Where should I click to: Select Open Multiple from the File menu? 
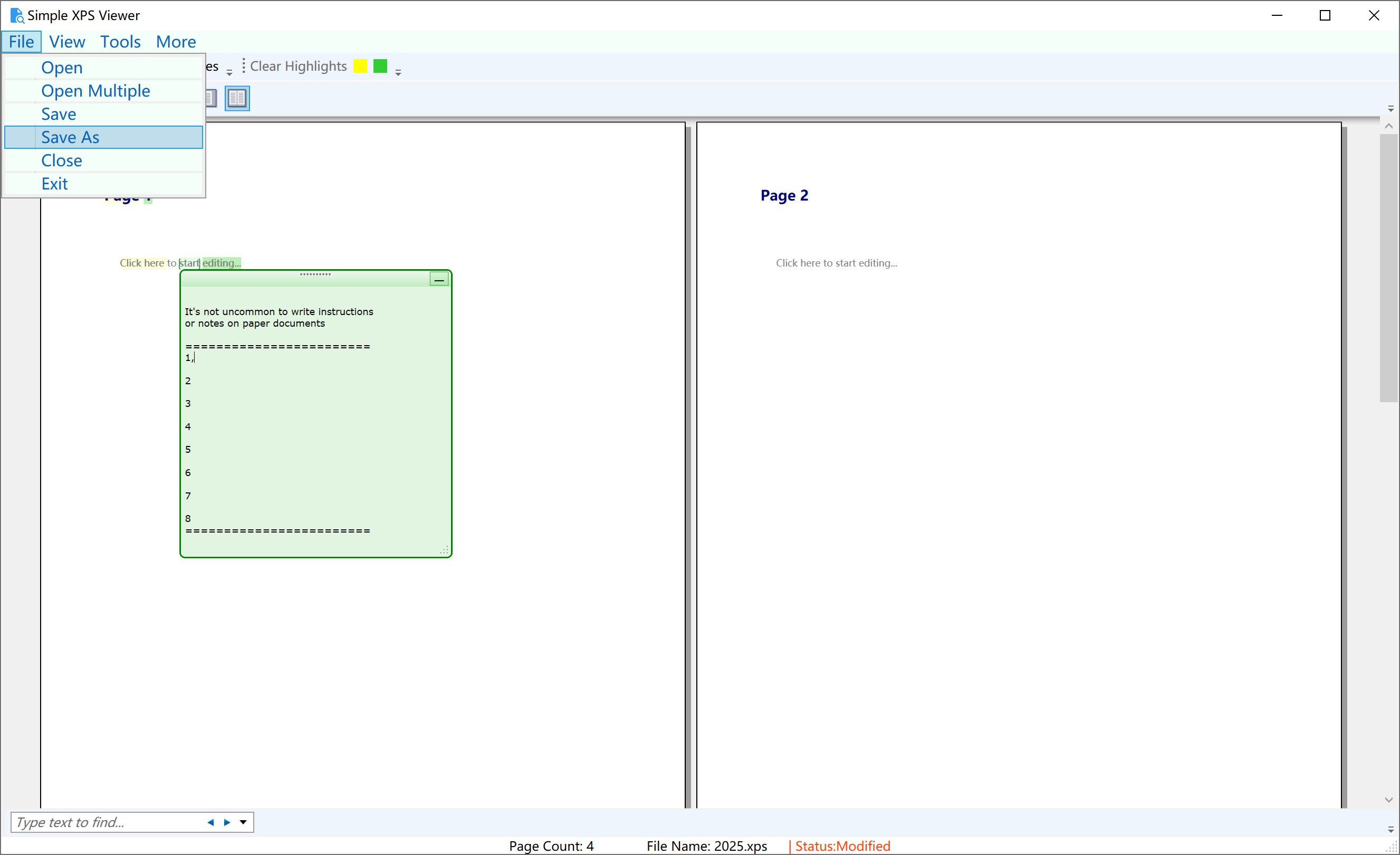click(x=95, y=90)
